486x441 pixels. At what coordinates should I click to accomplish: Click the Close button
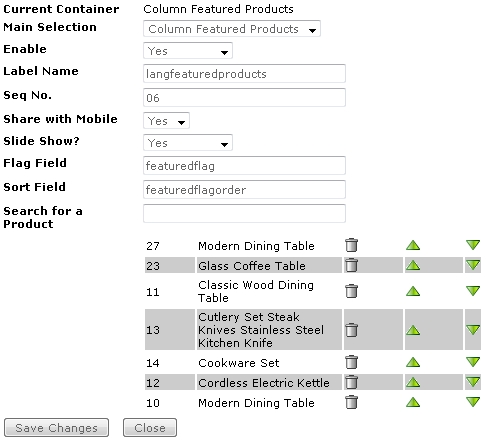[x=150, y=428]
